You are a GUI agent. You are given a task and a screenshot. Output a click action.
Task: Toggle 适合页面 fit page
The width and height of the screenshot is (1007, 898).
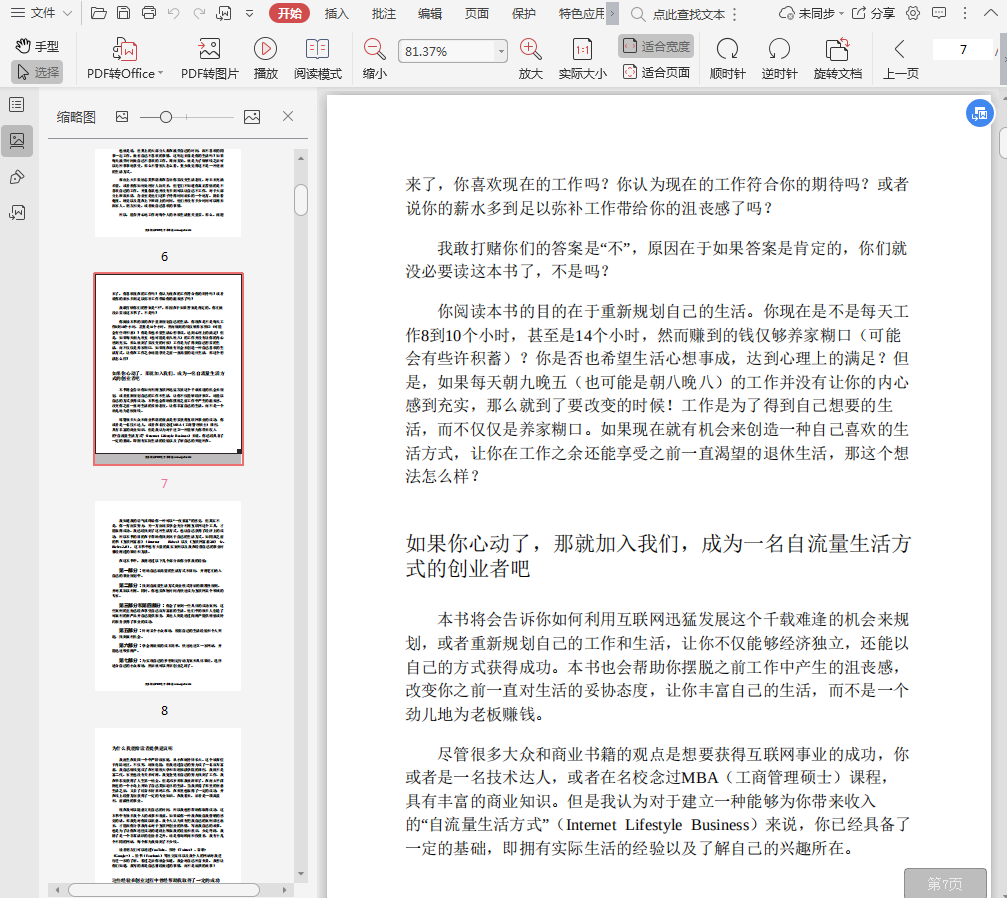tap(656, 72)
